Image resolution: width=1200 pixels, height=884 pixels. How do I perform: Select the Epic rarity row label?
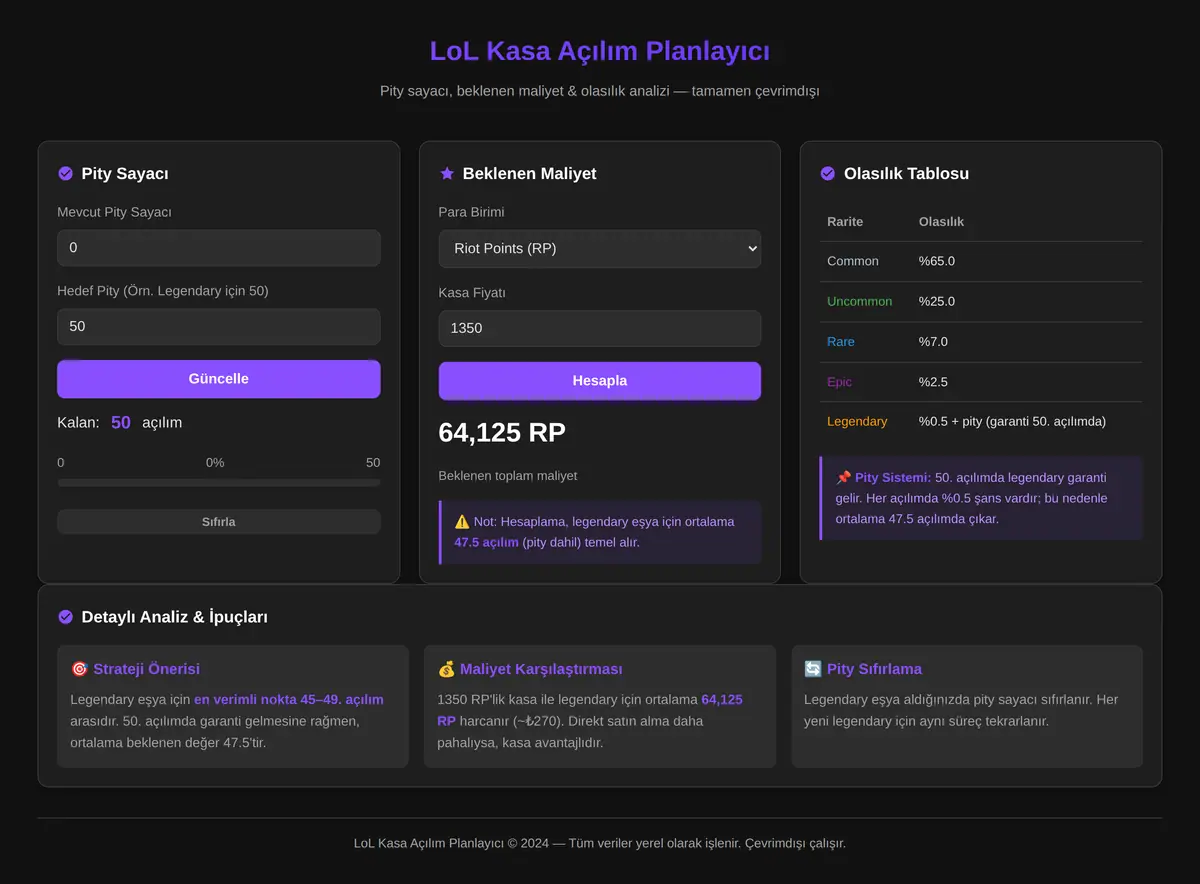pyautogui.click(x=840, y=382)
